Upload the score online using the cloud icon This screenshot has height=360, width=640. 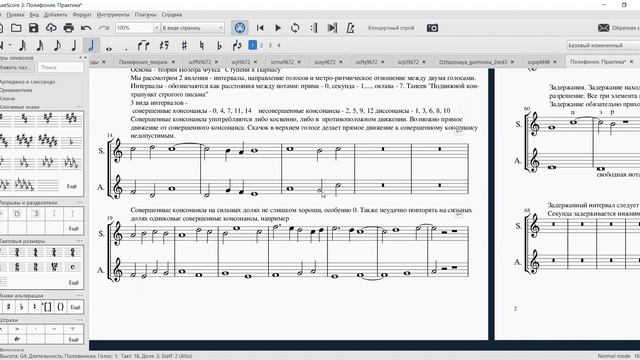(x=51, y=28)
